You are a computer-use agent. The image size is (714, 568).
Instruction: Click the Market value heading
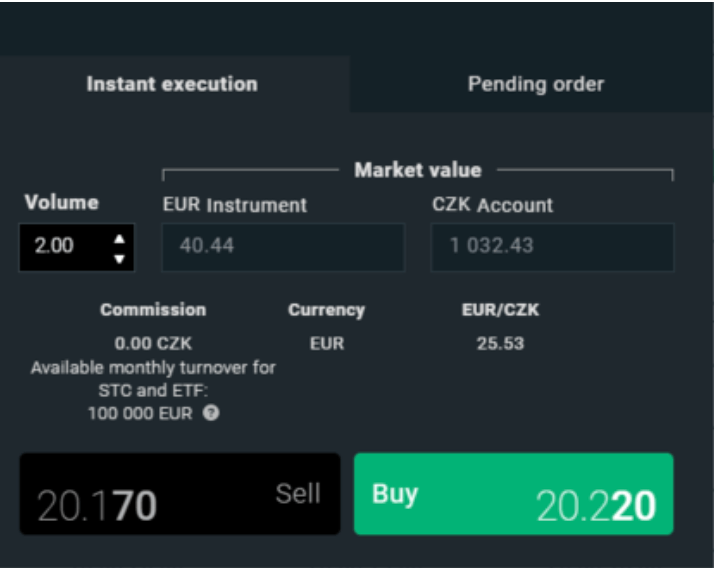(x=417, y=171)
